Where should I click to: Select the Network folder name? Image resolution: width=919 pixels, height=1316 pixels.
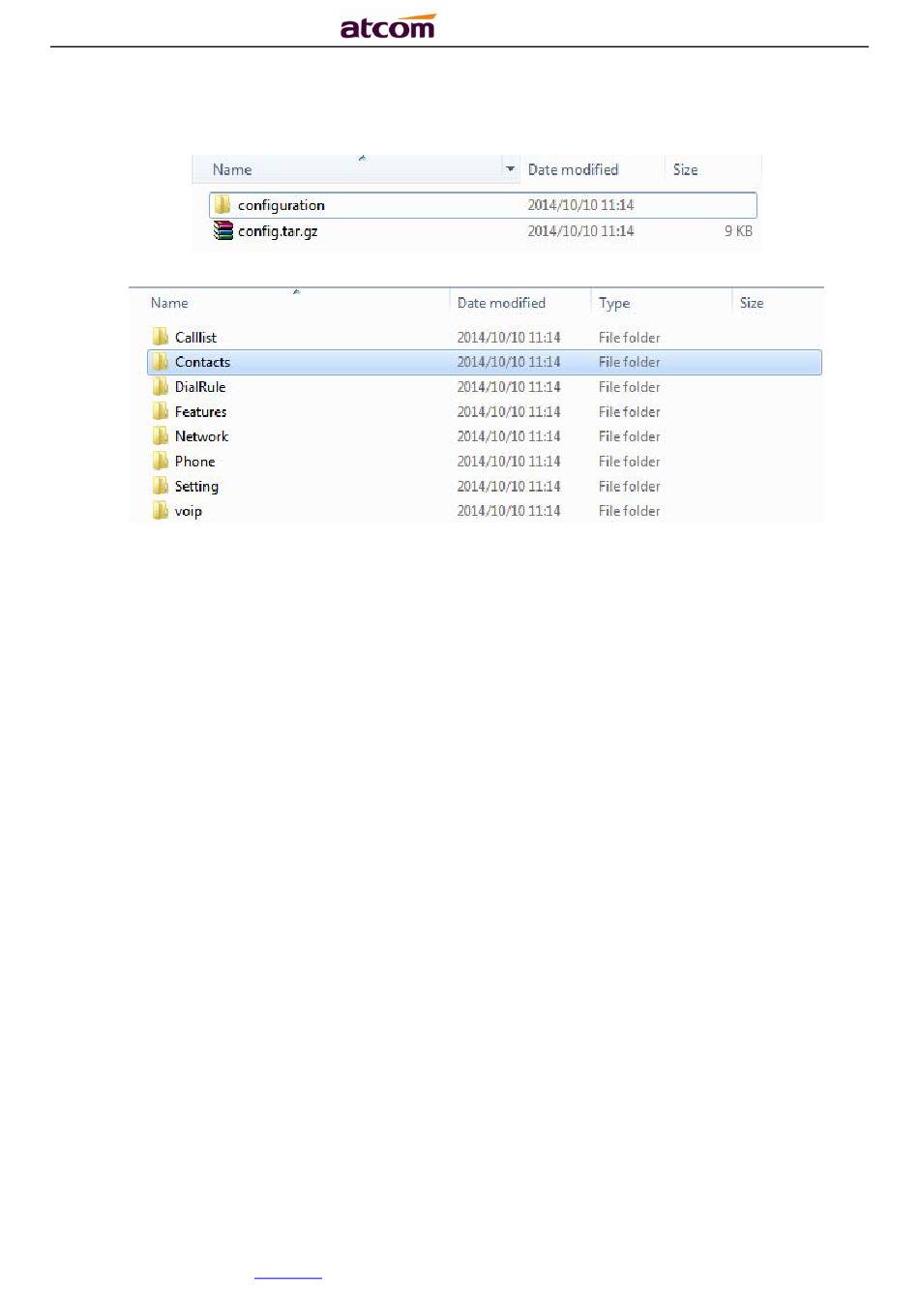(201, 436)
